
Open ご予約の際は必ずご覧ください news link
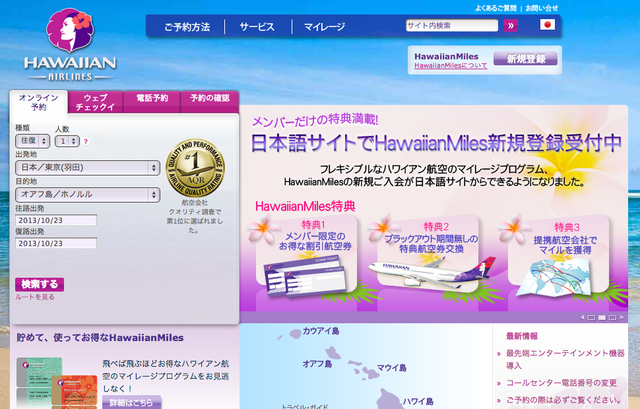[563, 400]
